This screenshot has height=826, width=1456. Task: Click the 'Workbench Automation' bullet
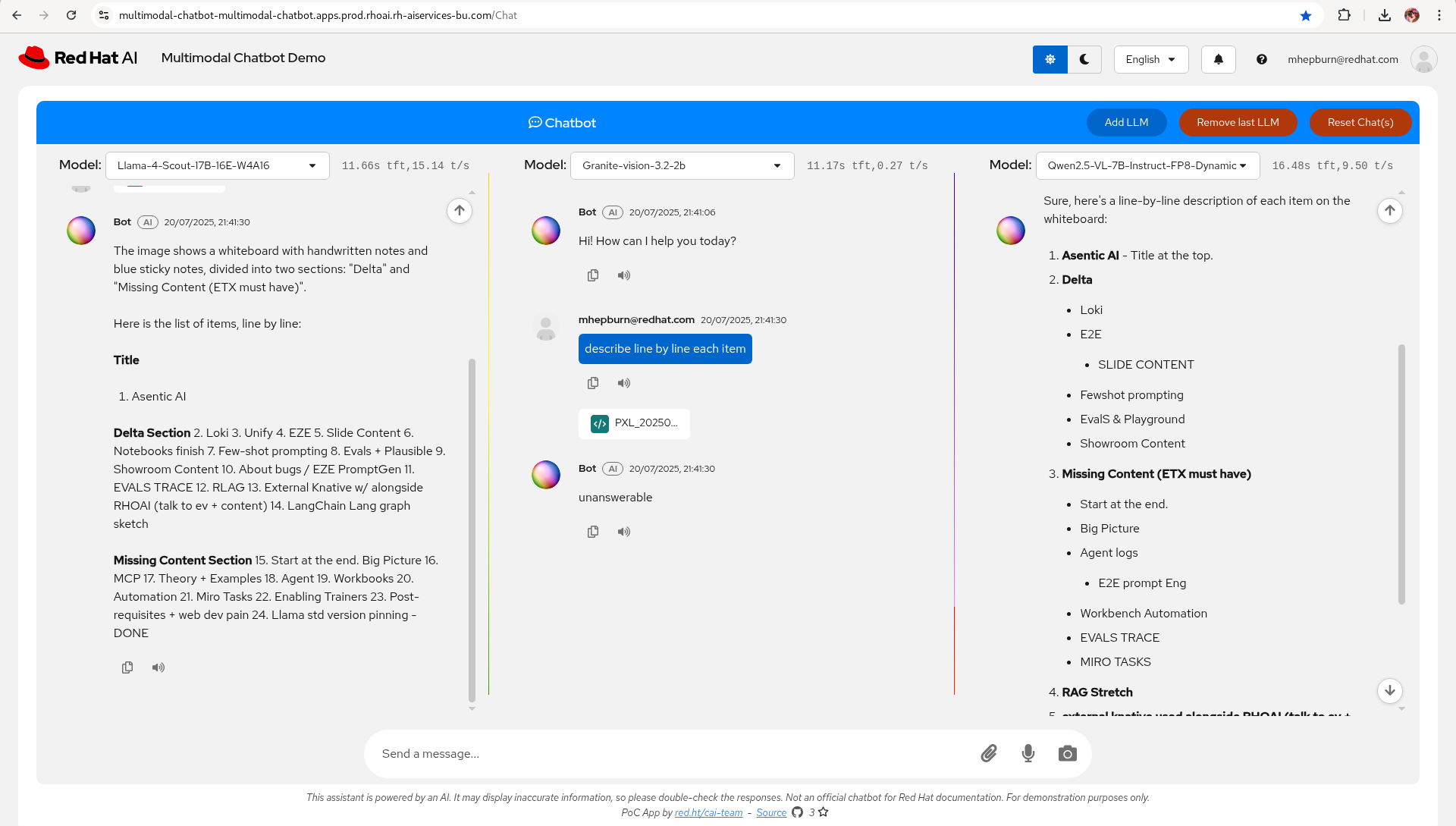(x=1144, y=614)
